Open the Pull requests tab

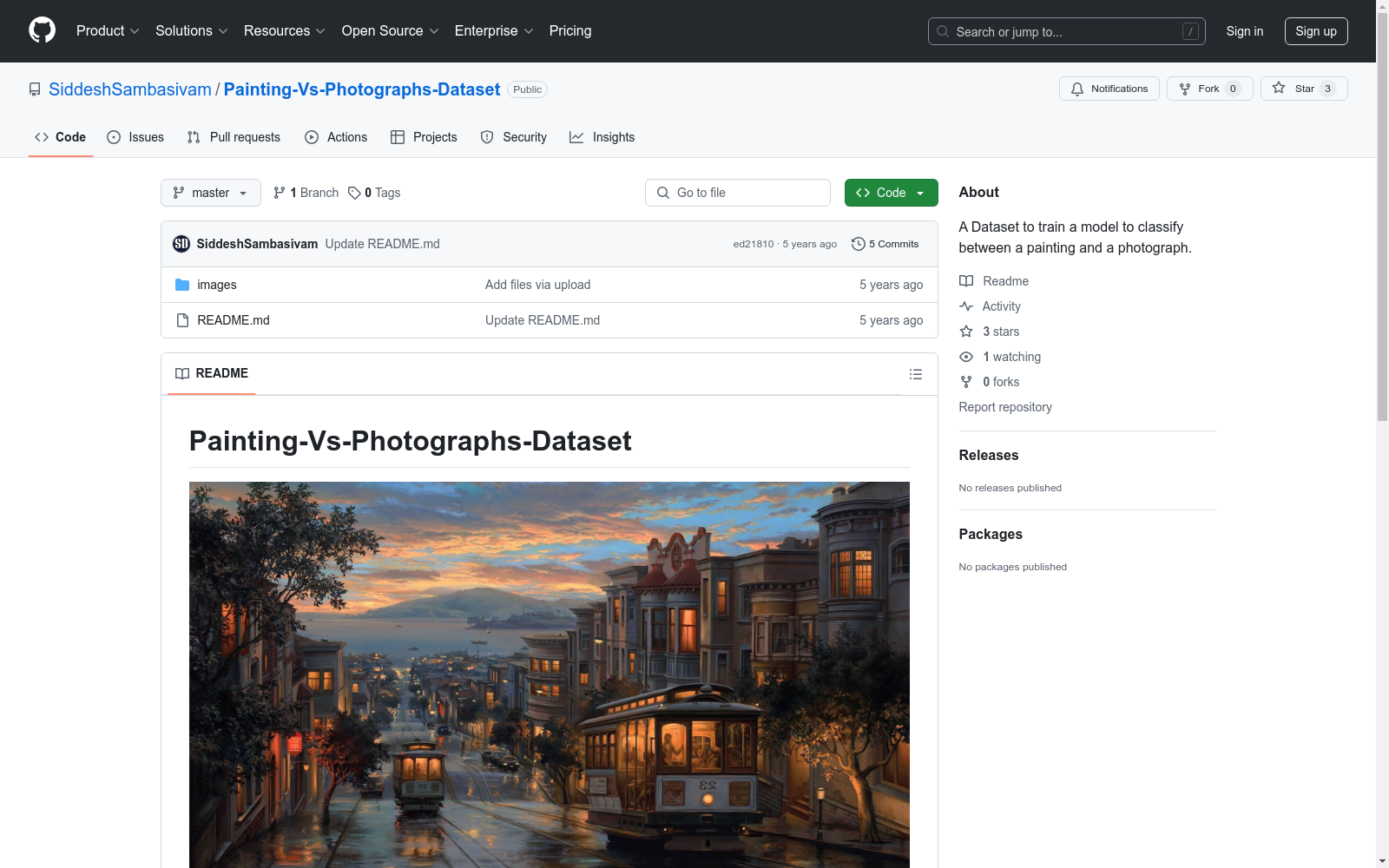234,137
